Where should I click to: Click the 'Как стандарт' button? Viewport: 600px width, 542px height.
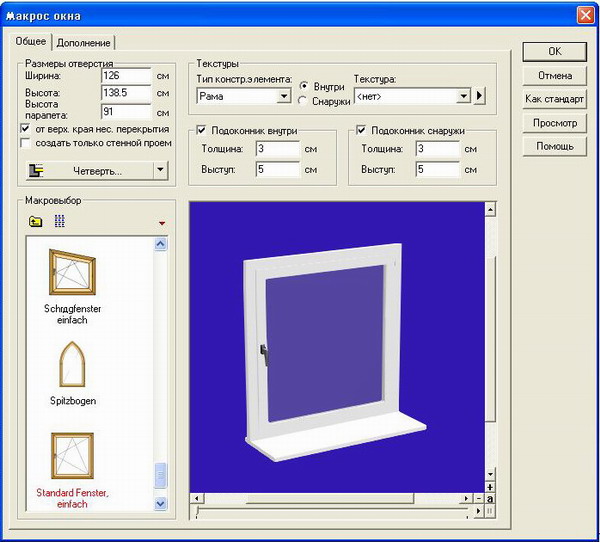coord(553,99)
